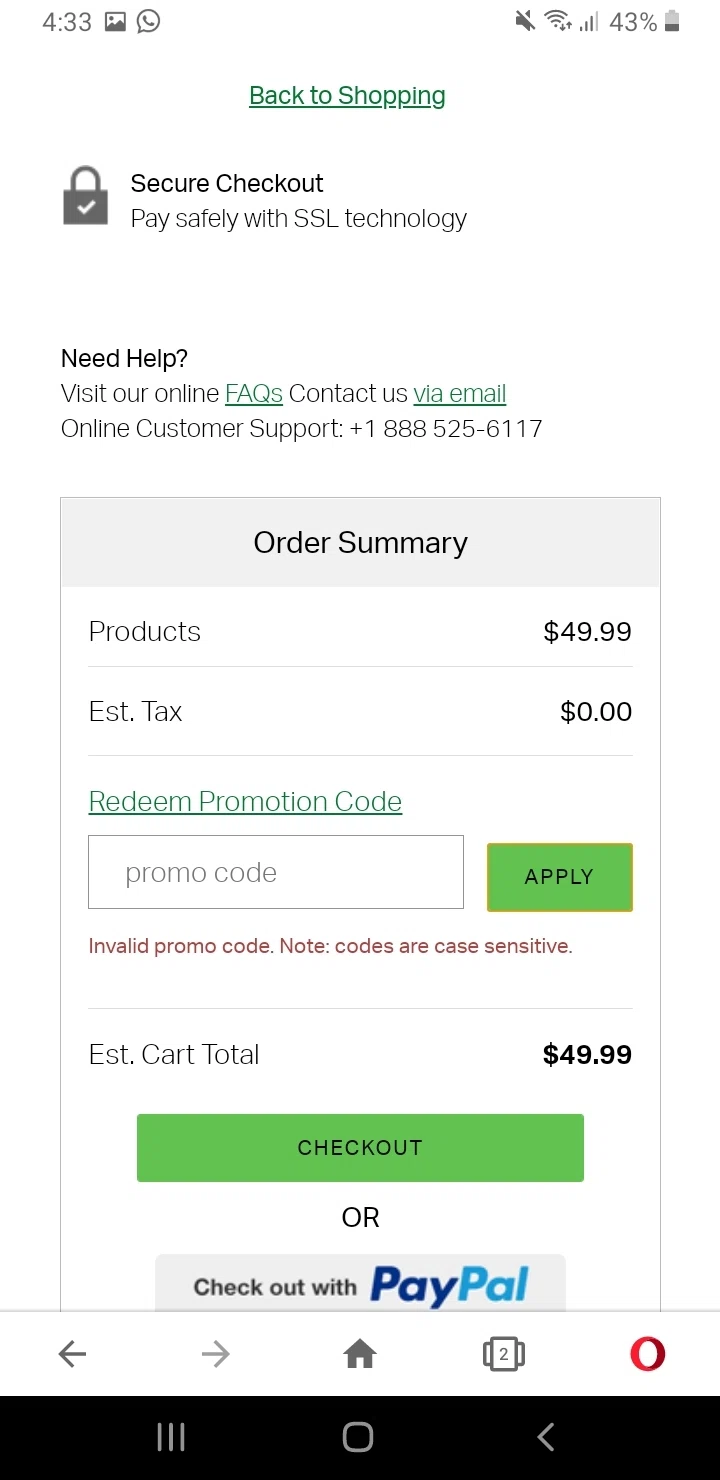Tap the image notification icon in status bar
720x1480 pixels.
click(x=115, y=21)
